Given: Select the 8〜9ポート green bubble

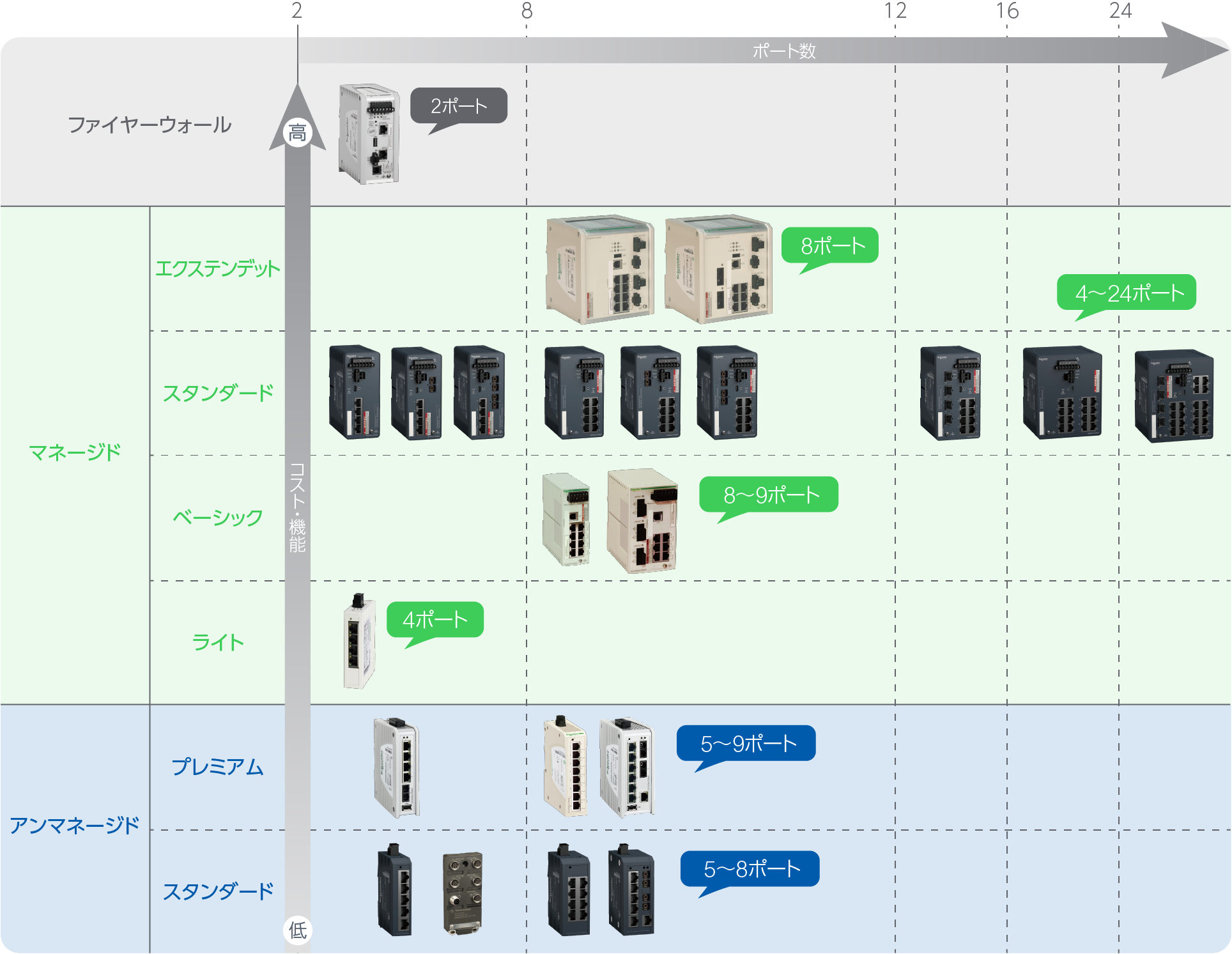Looking at the screenshot, I should point(769,495).
